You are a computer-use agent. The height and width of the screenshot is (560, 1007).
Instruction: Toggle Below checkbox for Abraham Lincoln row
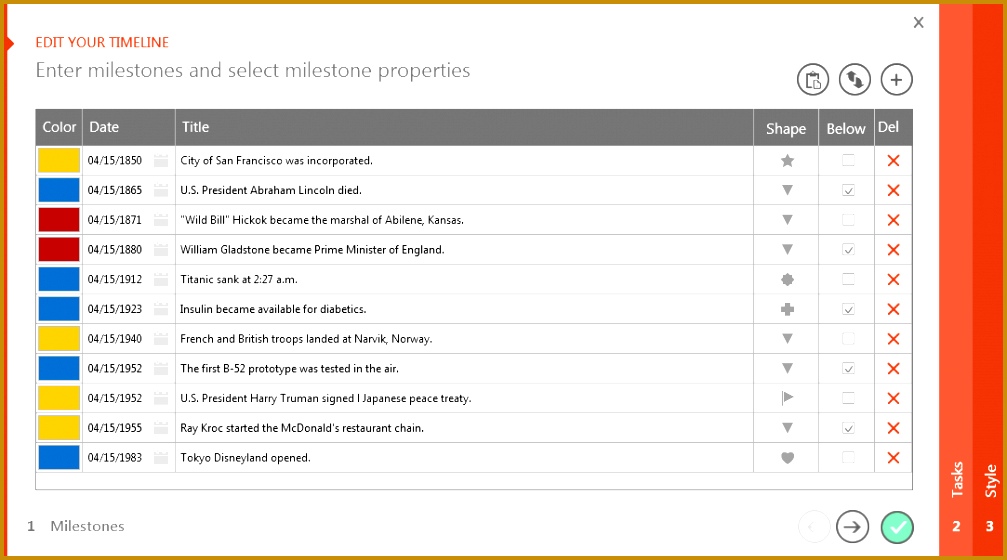click(848, 190)
